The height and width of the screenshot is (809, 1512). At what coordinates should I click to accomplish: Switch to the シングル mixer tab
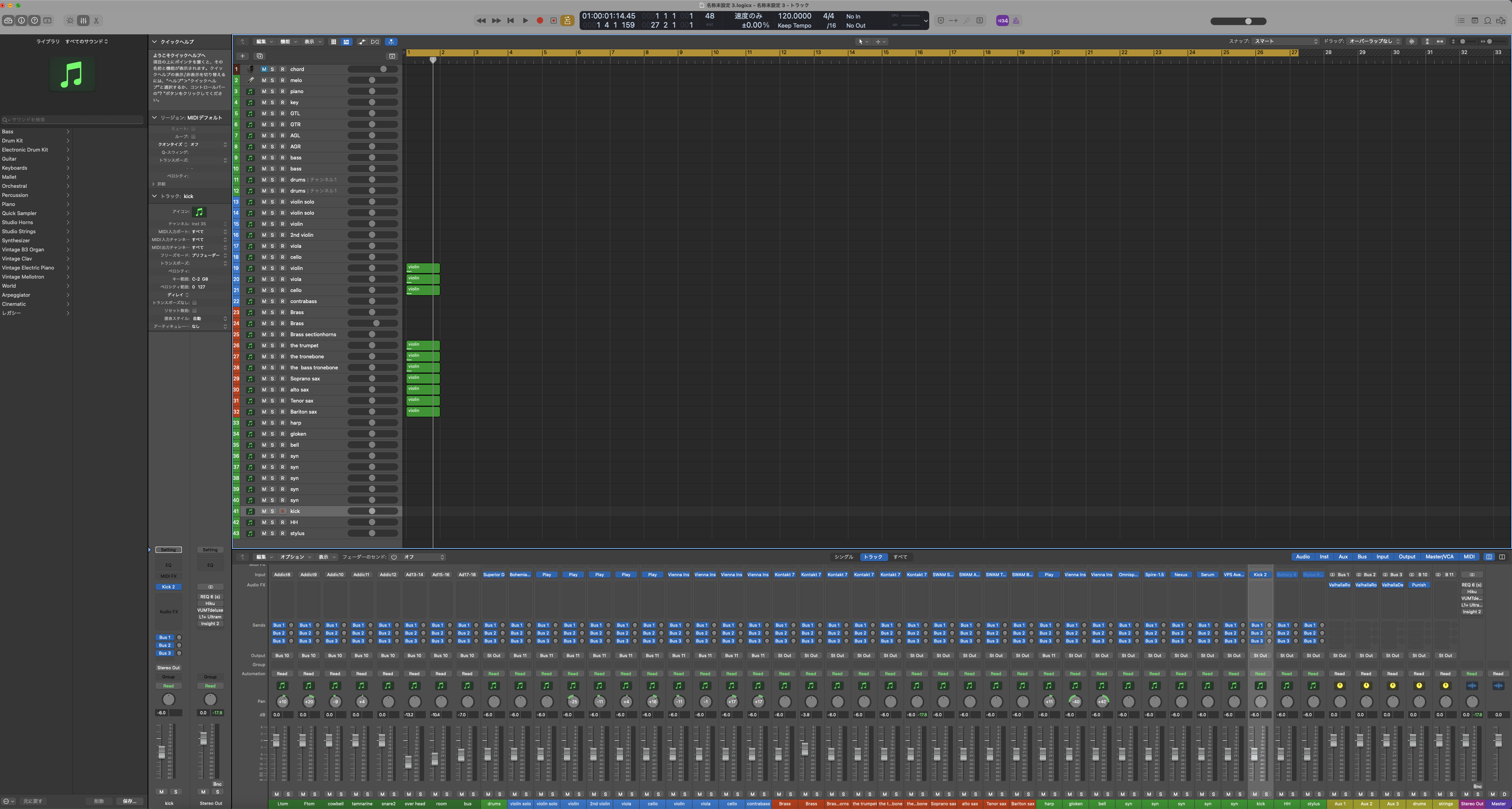pyautogui.click(x=844, y=556)
